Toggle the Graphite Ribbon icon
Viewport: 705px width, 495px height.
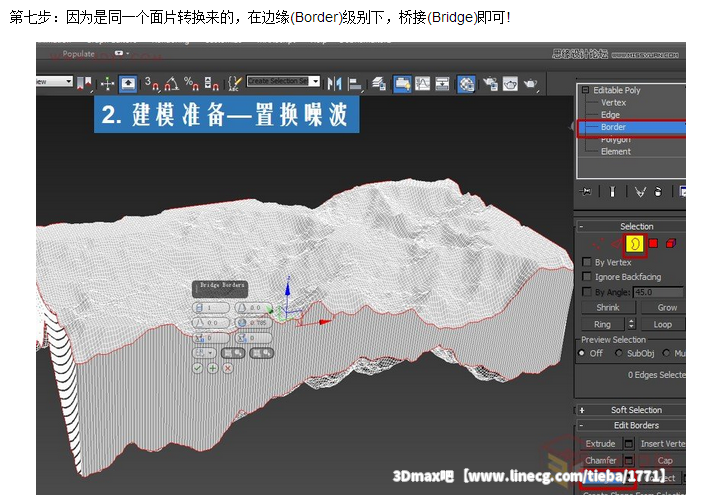(402, 84)
